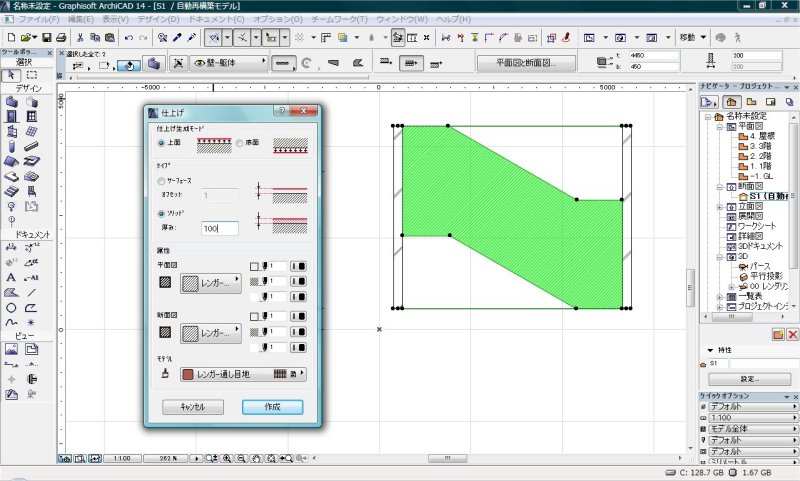The width and height of the screenshot is (800, 481).
Task: Expand the 立面図 tree node
Action: pos(720,206)
